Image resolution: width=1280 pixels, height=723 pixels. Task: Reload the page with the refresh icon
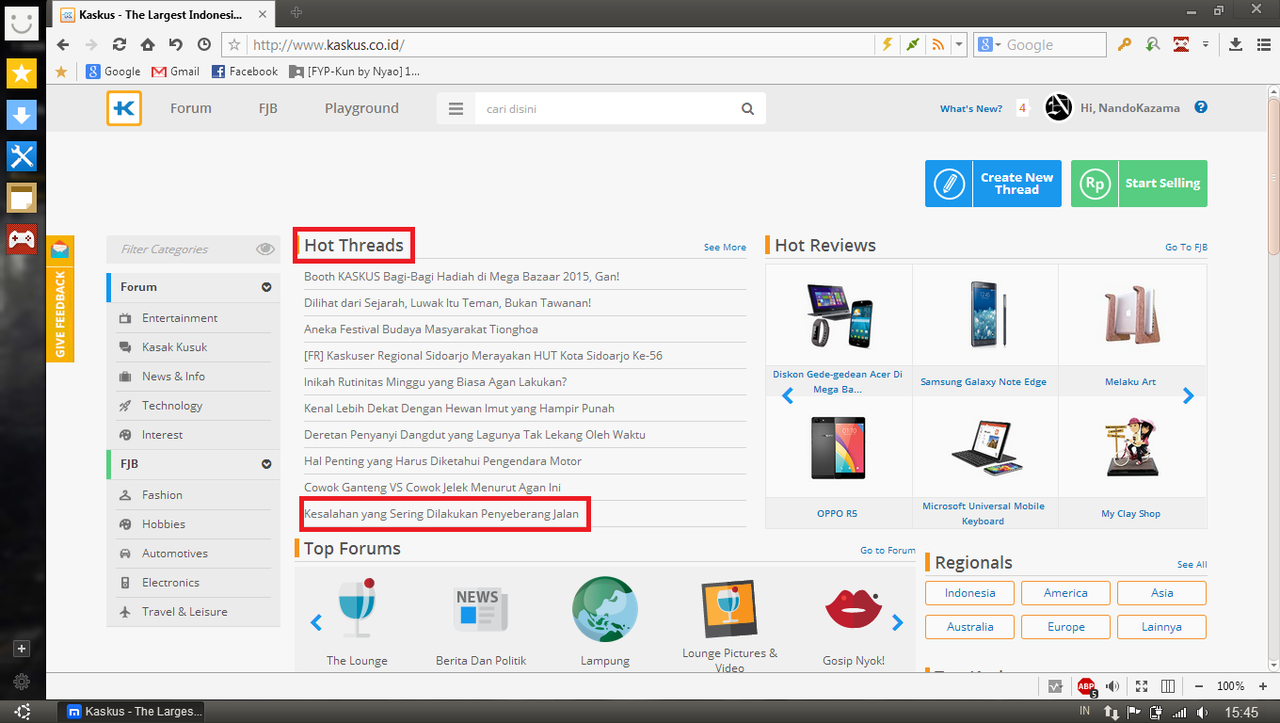(120, 45)
